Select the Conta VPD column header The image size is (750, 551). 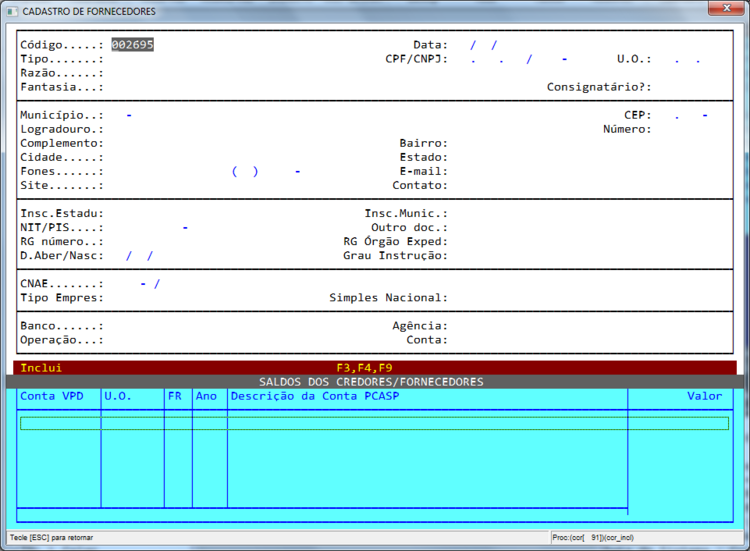[x=52, y=396]
